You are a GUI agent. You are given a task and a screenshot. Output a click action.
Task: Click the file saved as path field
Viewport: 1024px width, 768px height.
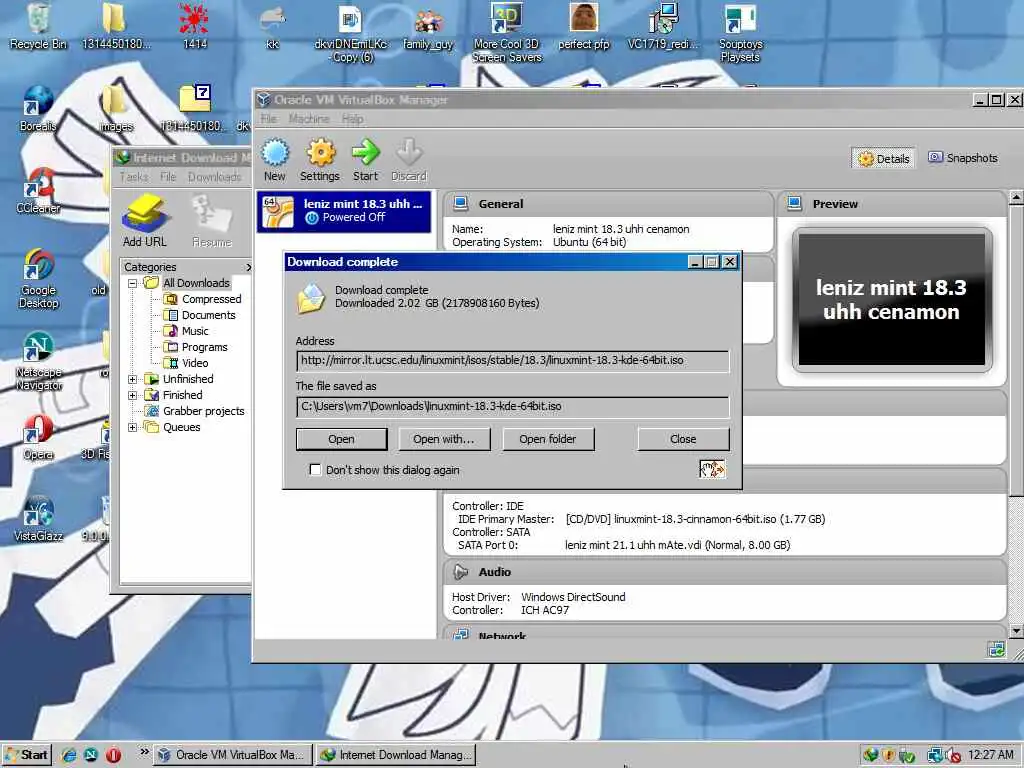513,406
